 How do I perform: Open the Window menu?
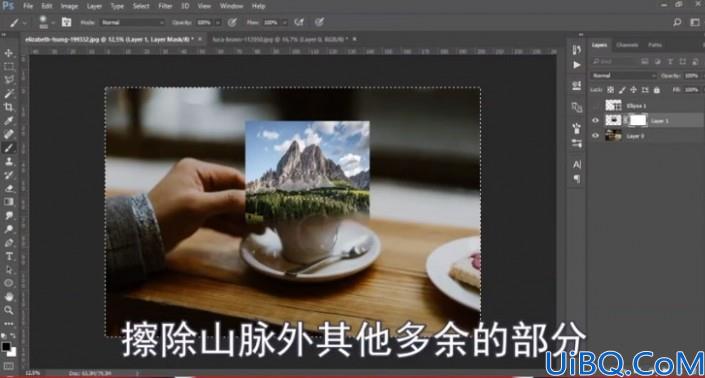coord(232,6)
